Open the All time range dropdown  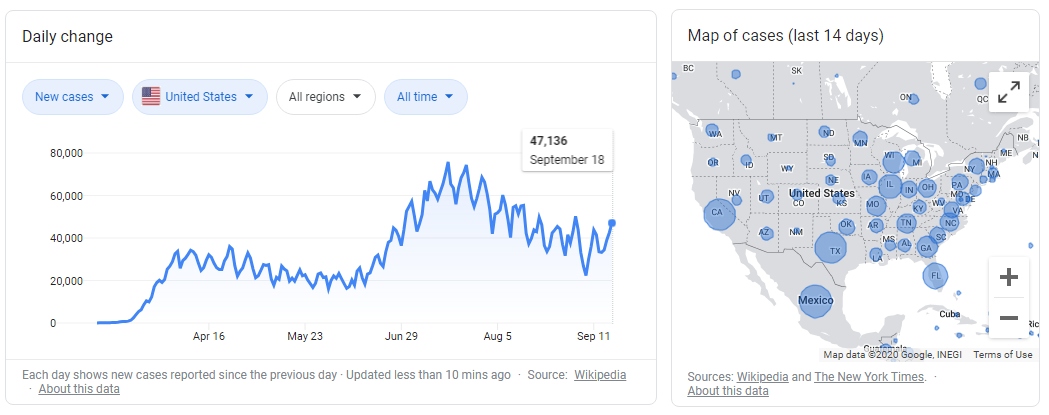coord(425,97)
